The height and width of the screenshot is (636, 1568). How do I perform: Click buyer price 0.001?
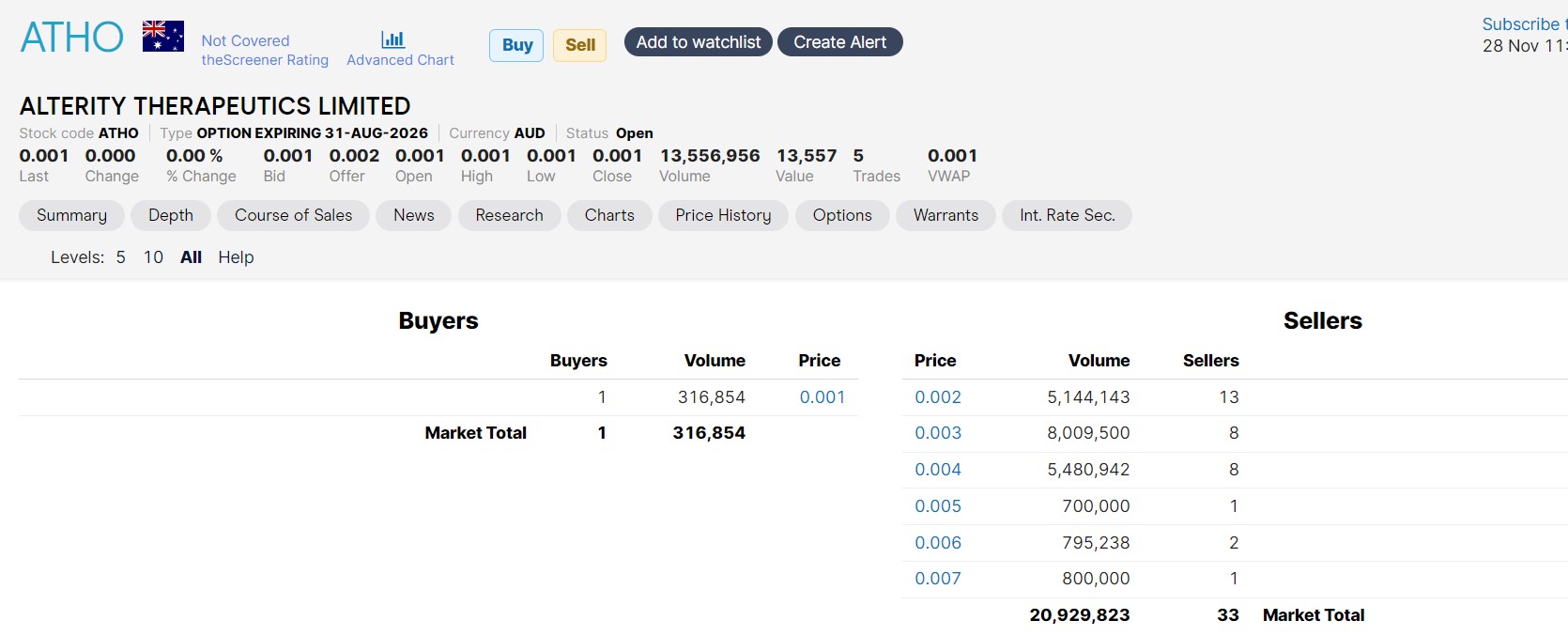tap(822, 397)
